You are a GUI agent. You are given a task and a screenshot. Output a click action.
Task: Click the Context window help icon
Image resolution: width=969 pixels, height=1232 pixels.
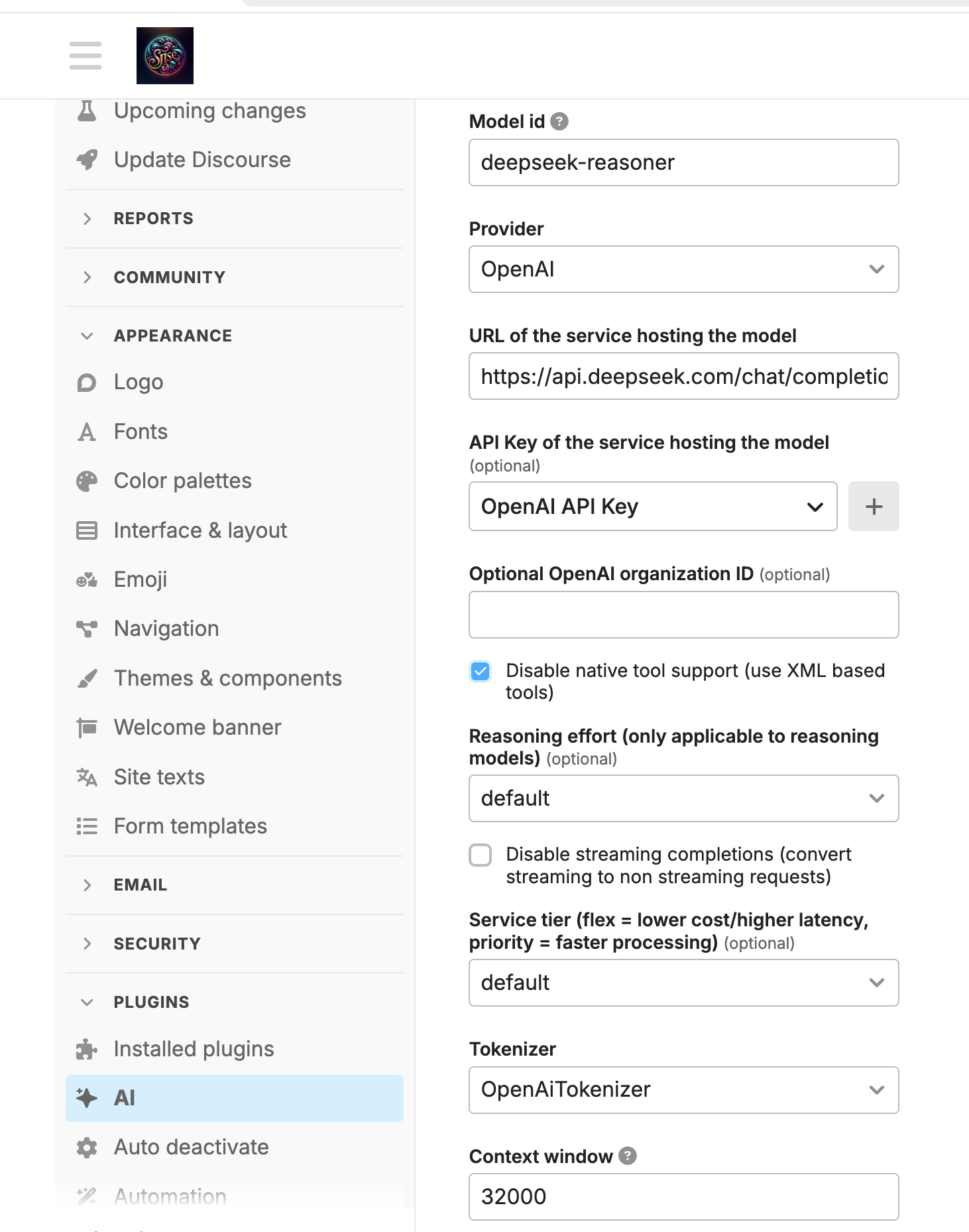point(627,1156)
